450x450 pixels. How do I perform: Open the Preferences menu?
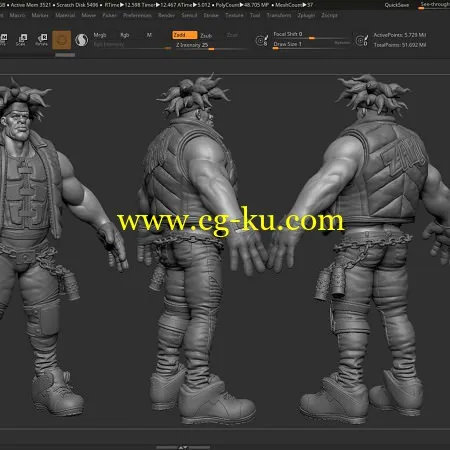pos(137,15)
